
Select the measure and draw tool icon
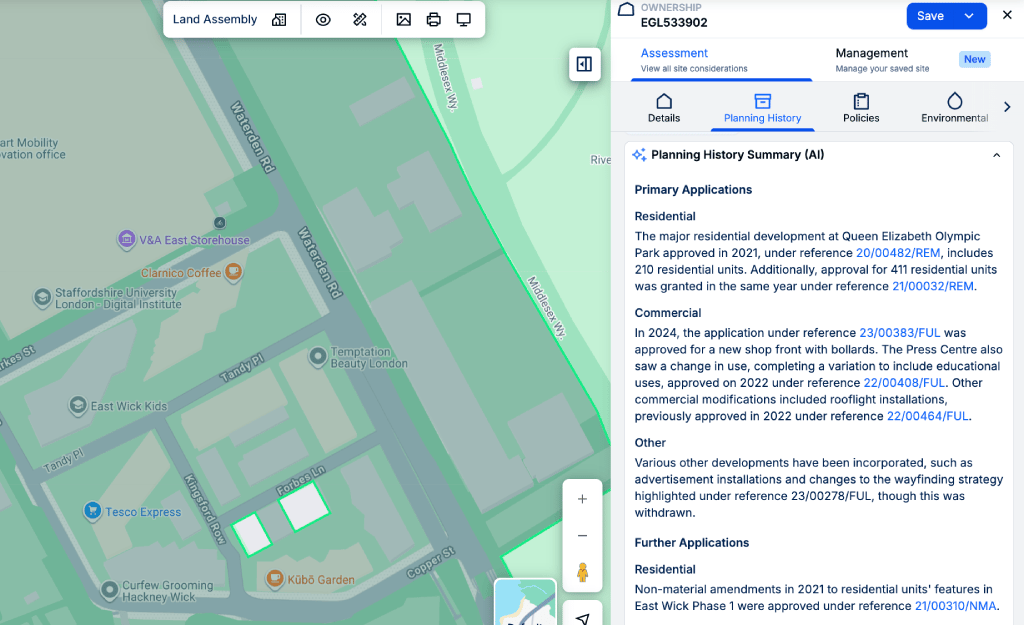360,19
